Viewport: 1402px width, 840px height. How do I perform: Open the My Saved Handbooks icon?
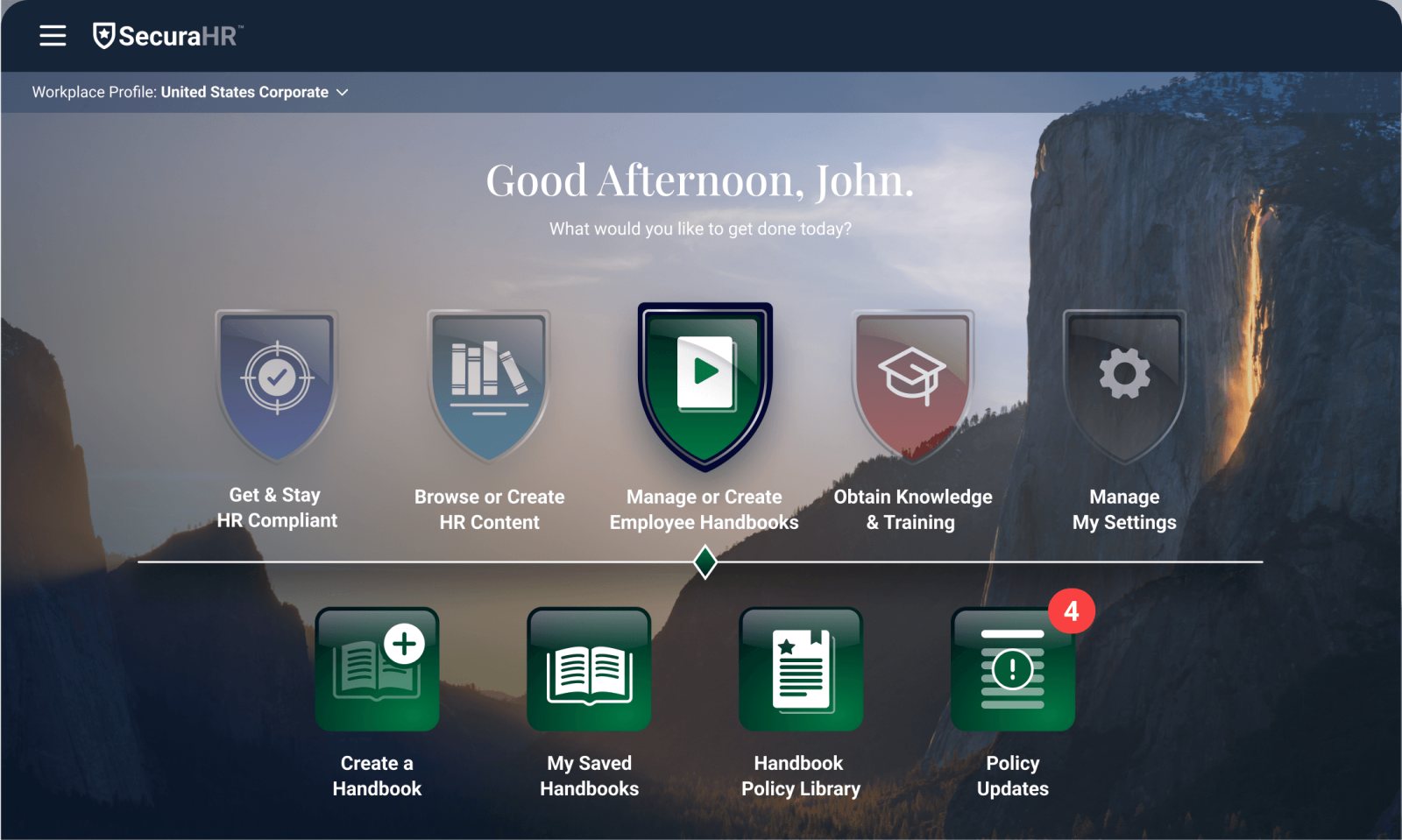click(x=589, y=670)
